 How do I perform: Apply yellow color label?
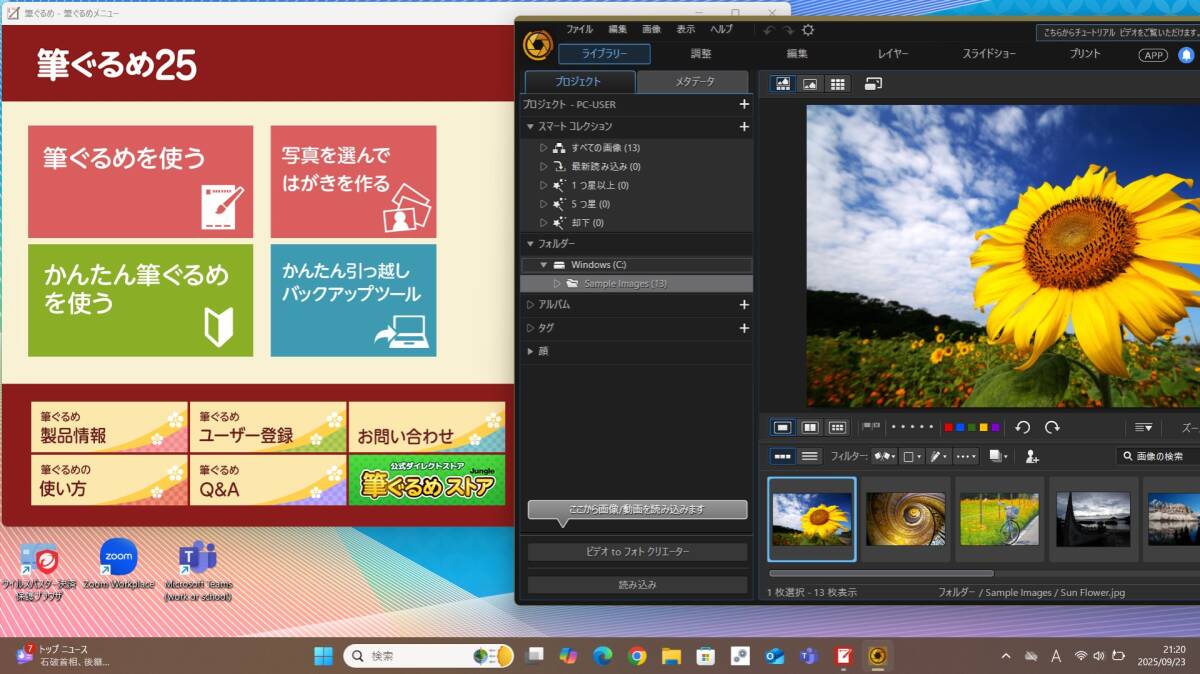coord(984,427)
